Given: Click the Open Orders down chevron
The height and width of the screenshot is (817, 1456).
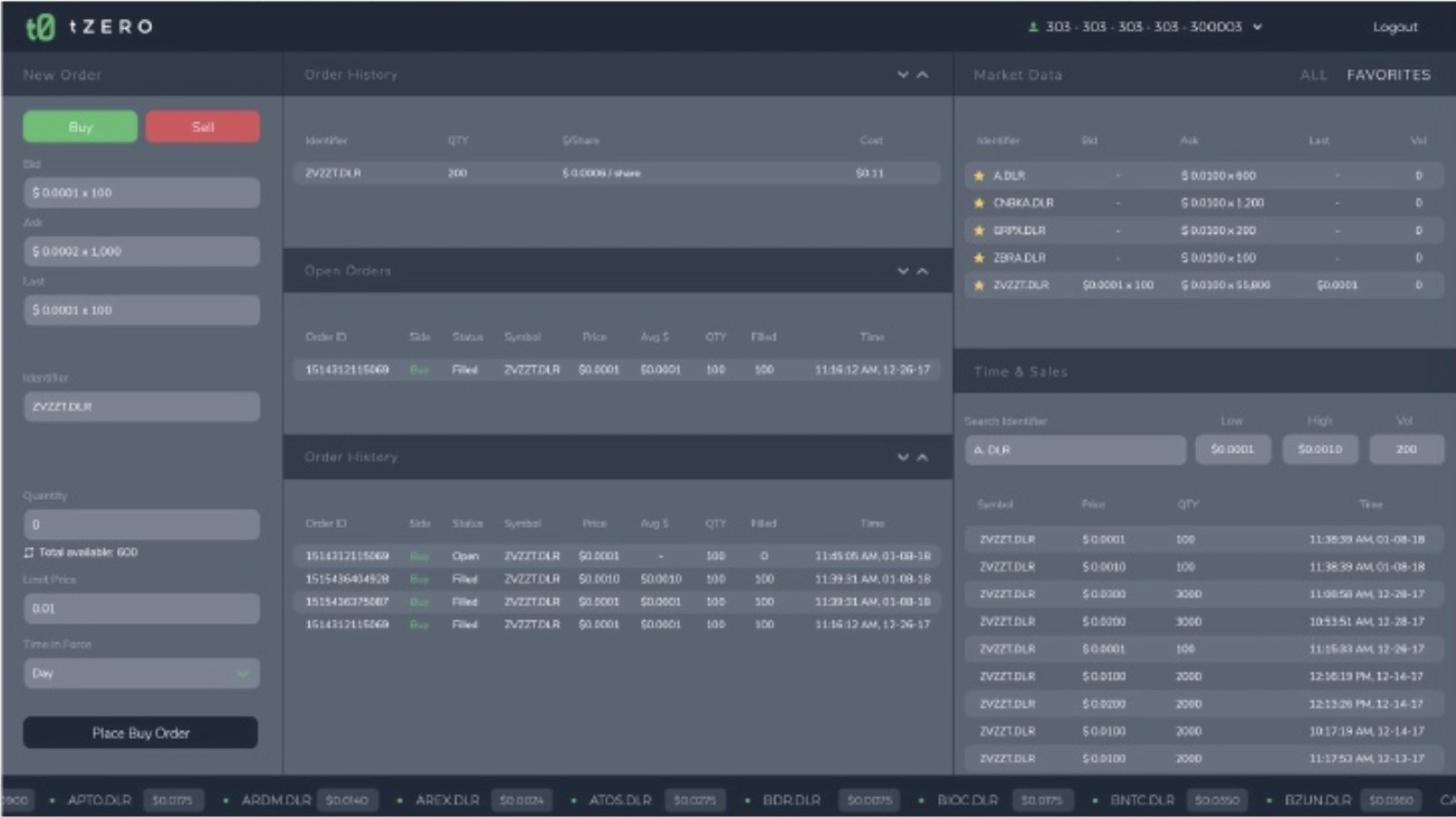Looking at the screenshot, I should (x=903, y=271).
